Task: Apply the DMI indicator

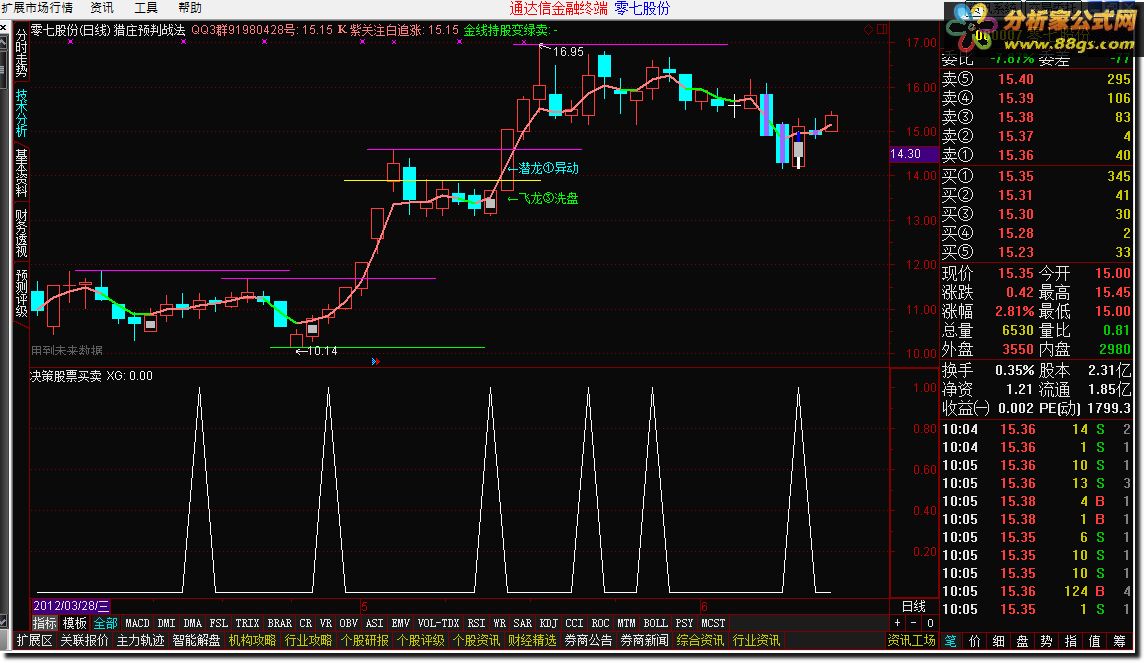Action: (167, 623)
